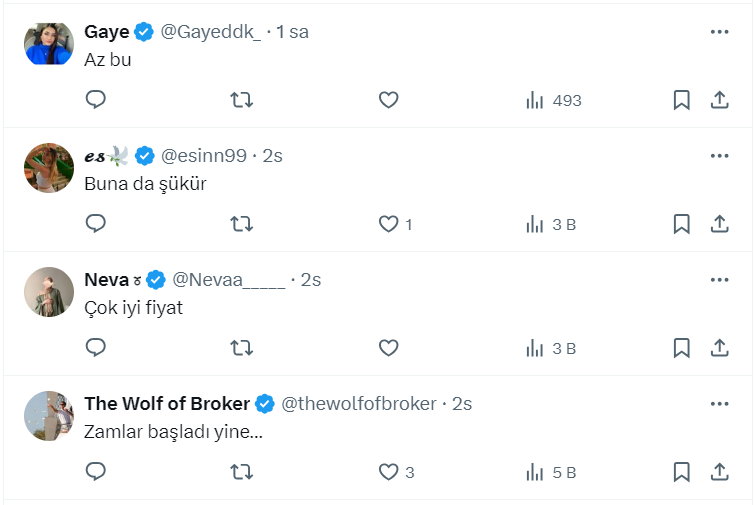Screen dimensions: 755x505
Task: Reply to Gaye's "Az bu" tweet
Action: pos(96,100)
